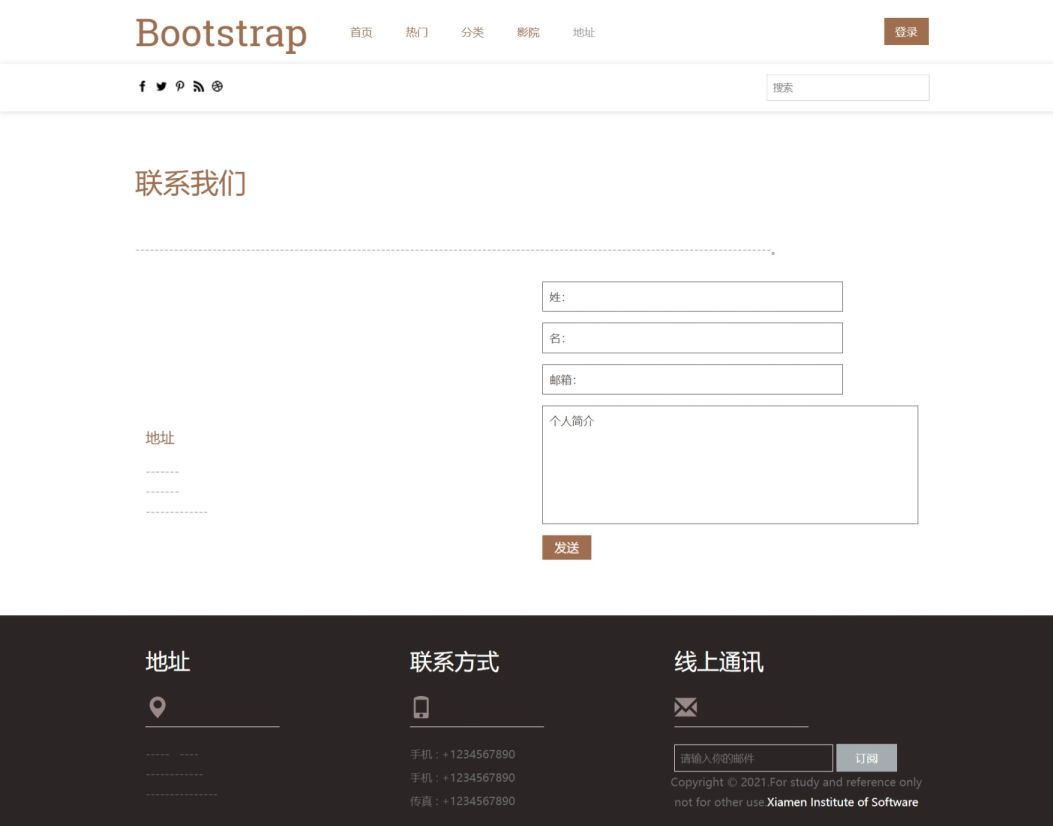Open Xiamen Institute of Software link
The width and height of the screenshot is (1053, 826).
pyautogui.click(x=842, y=802)
